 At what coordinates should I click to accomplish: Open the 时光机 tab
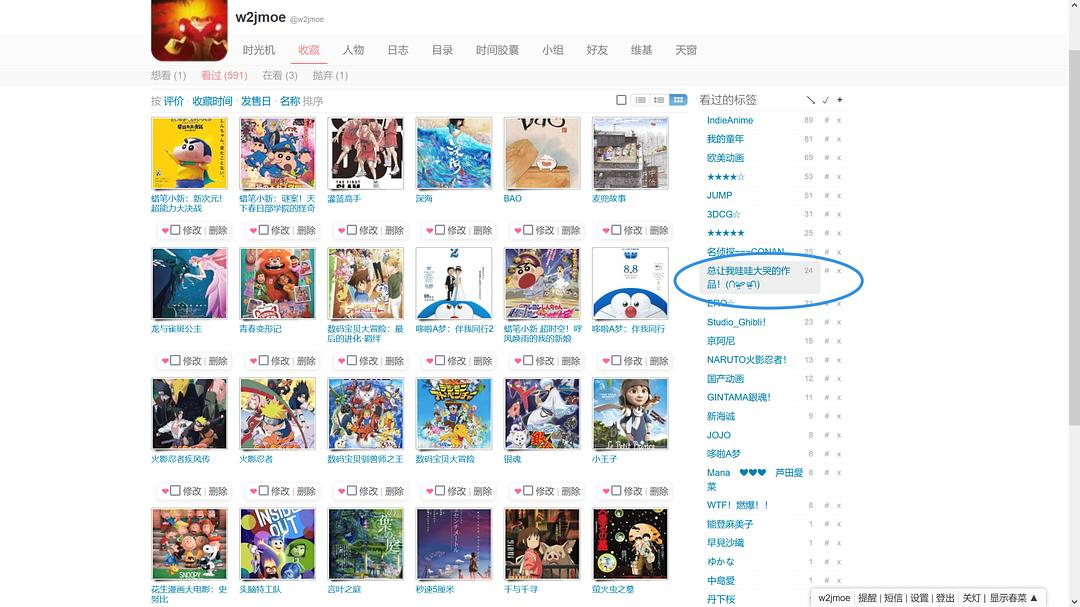259,50
